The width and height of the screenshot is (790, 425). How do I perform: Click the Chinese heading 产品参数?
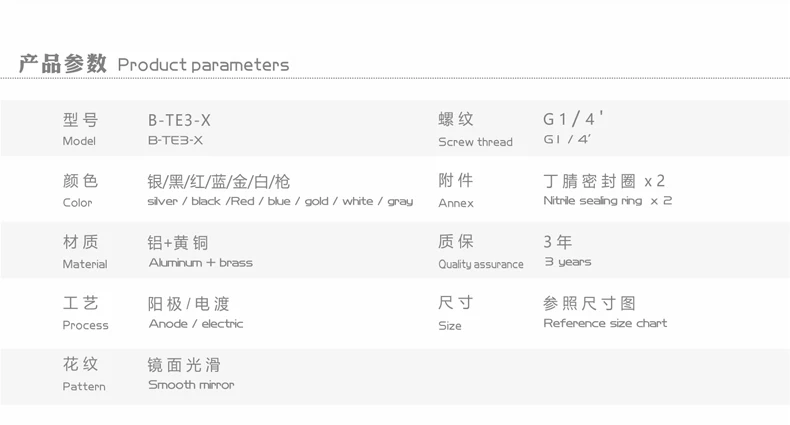[x=62, y=64]
